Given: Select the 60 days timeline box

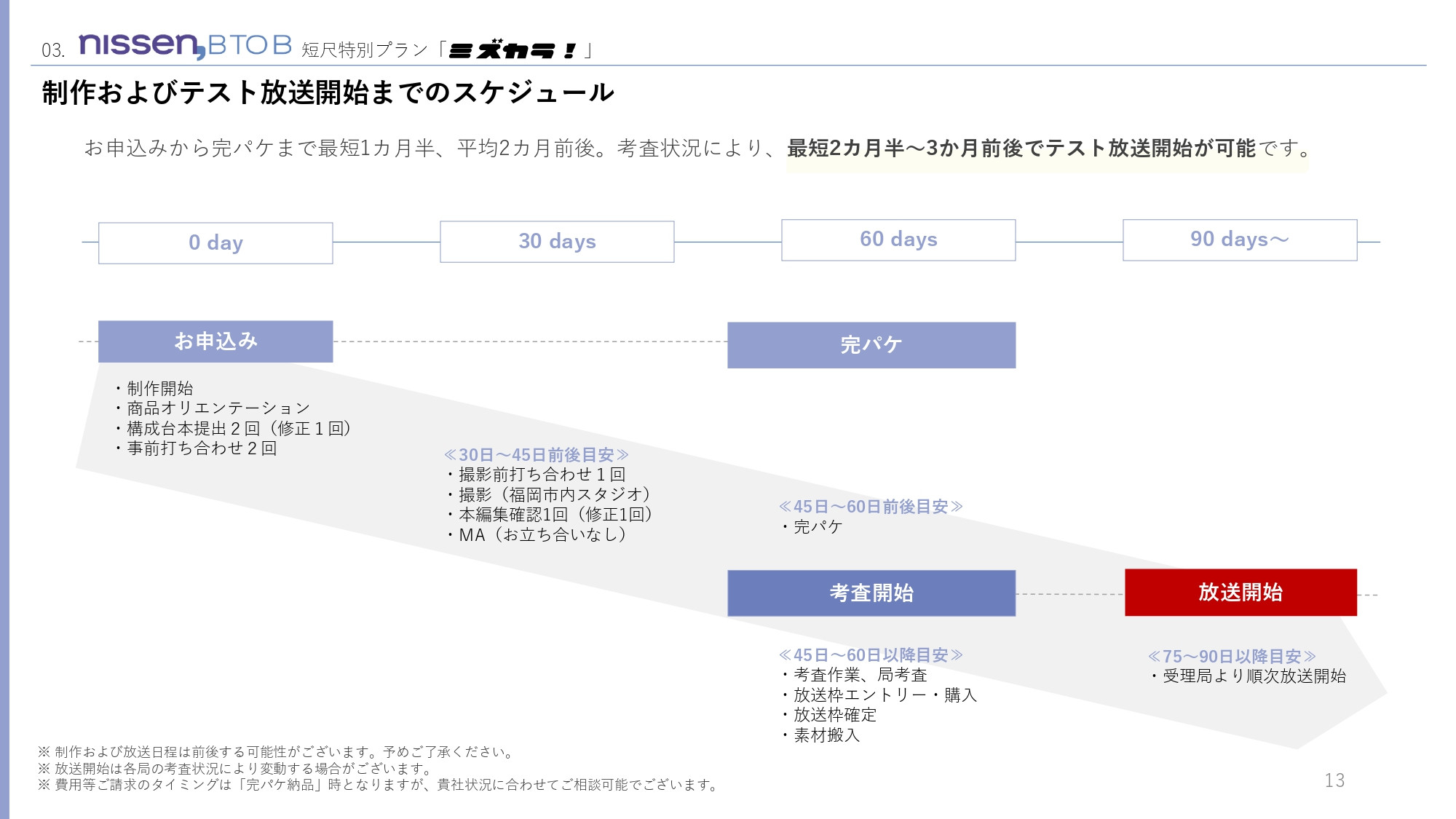Looking at the screenshot, I should (x=898, y=240).
